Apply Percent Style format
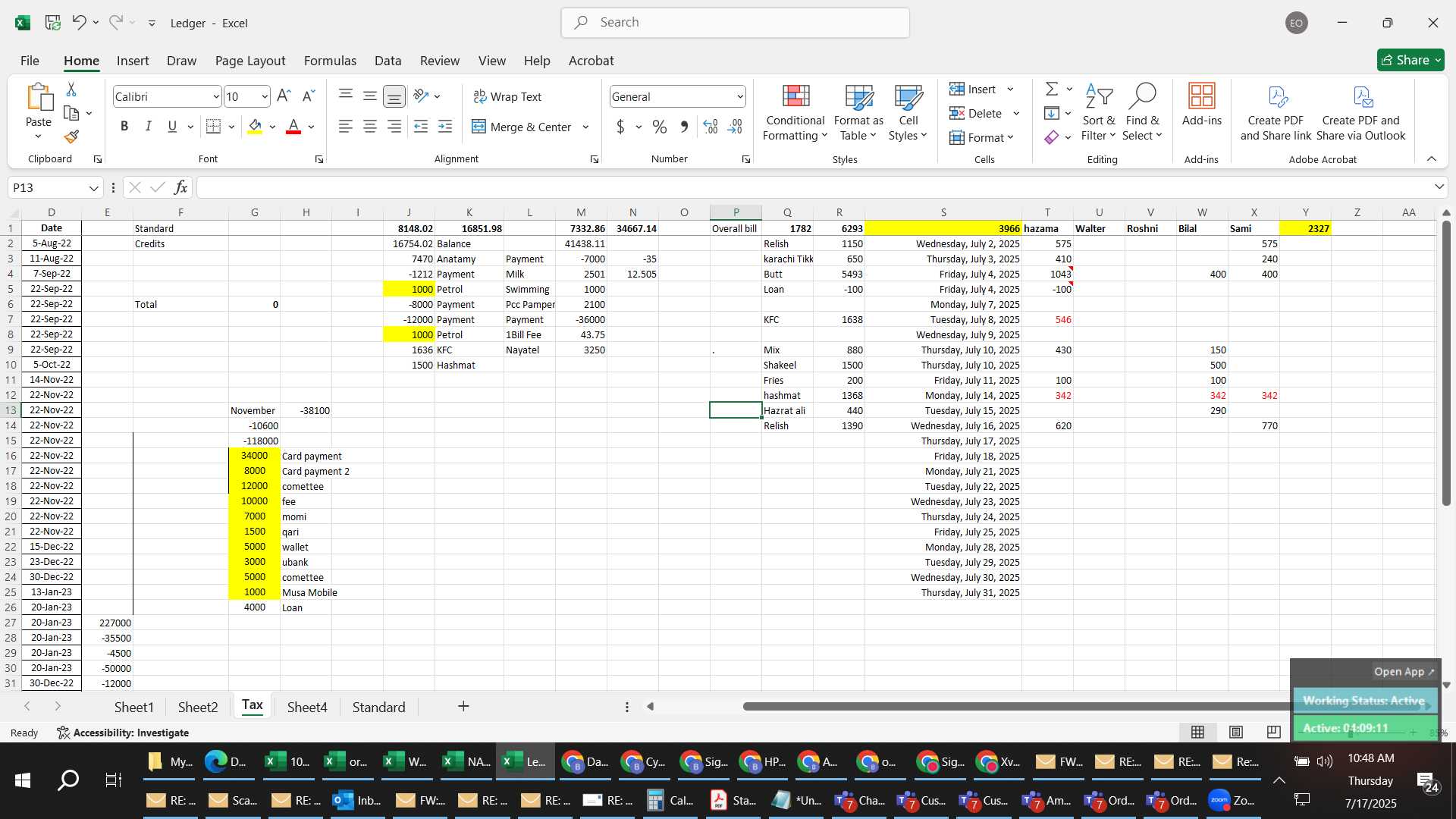1456x819 pixels. coord(660,127)
